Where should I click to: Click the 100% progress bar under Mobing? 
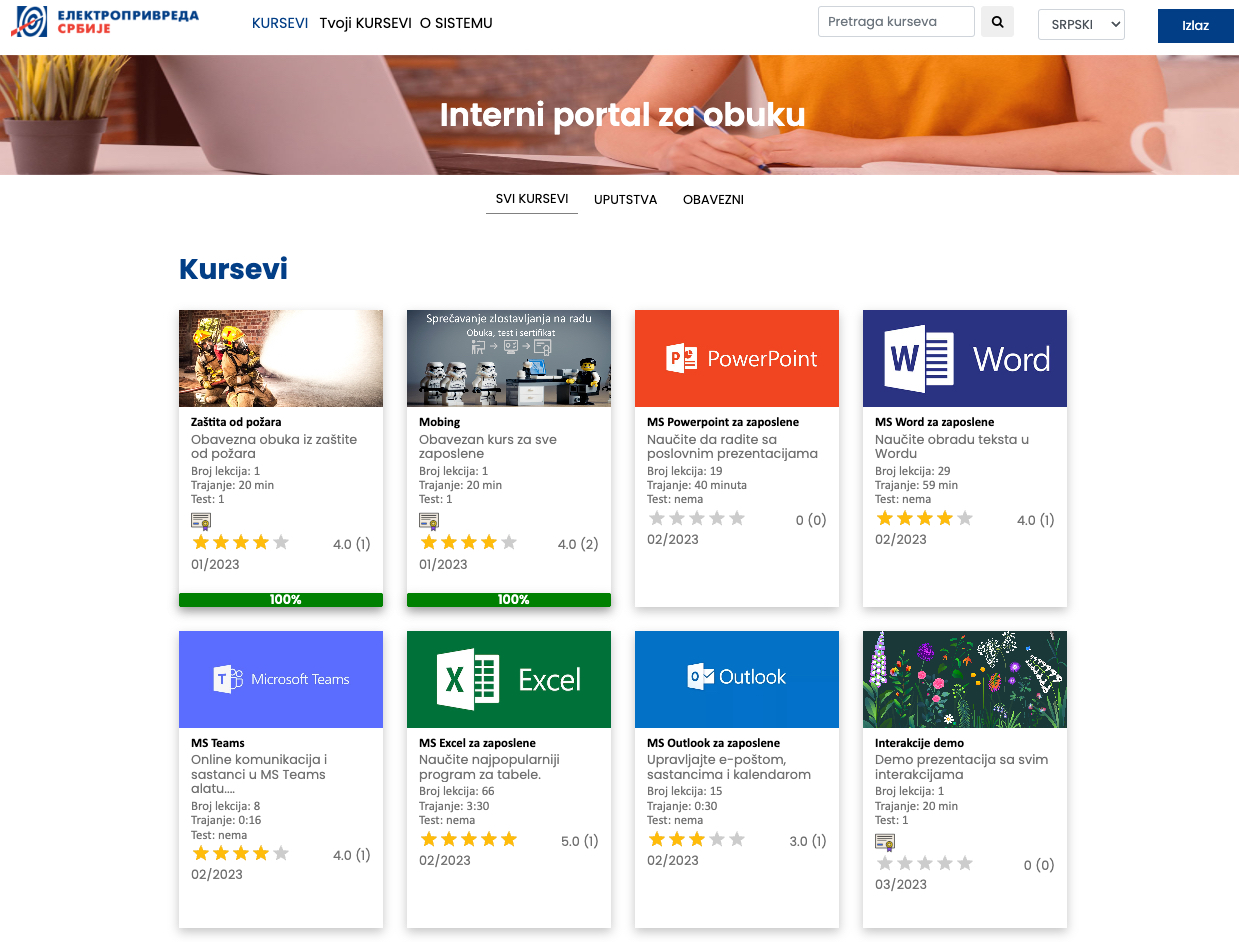click(508, 600)
